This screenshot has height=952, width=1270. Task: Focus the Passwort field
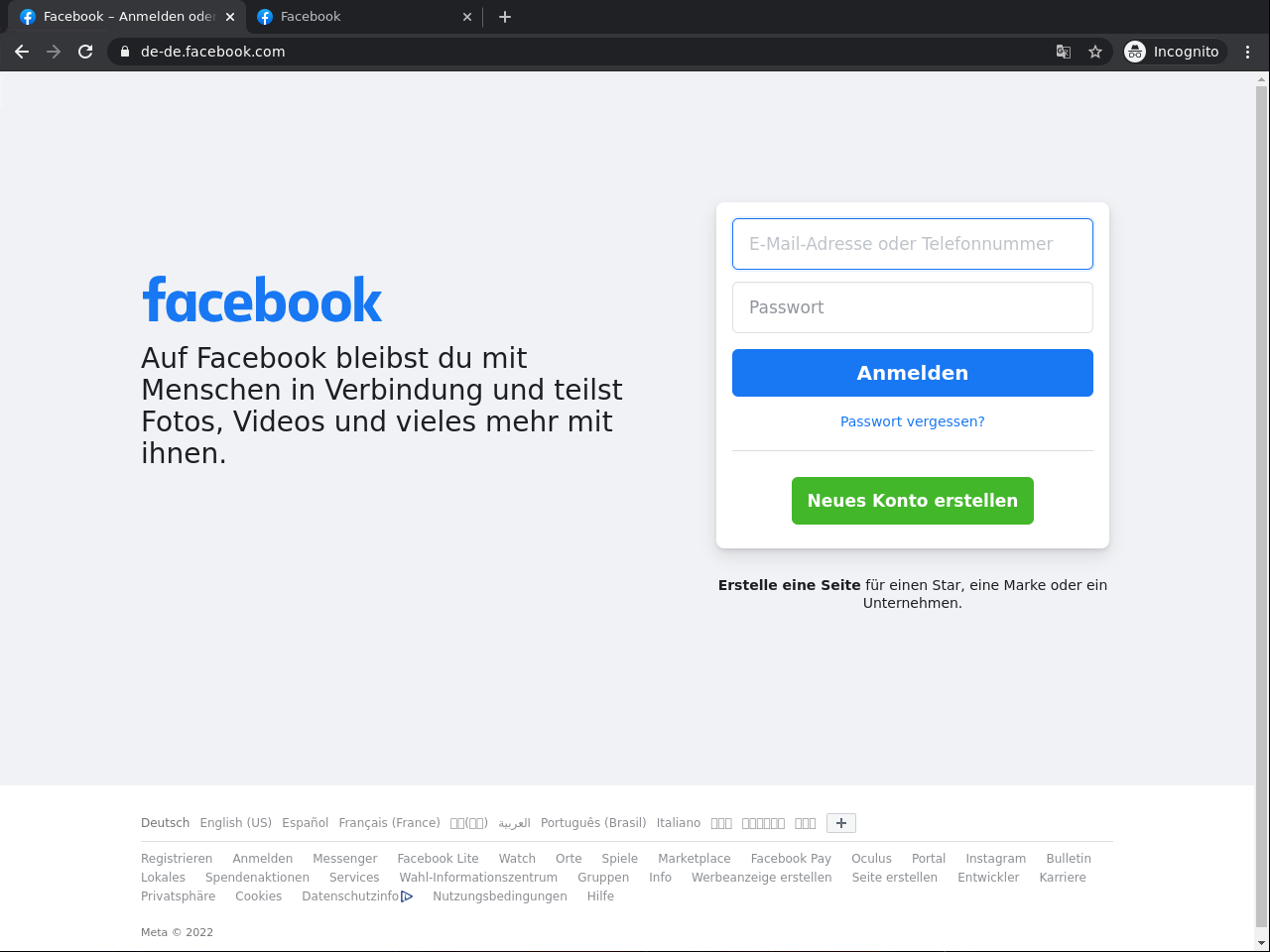[913, 307]
